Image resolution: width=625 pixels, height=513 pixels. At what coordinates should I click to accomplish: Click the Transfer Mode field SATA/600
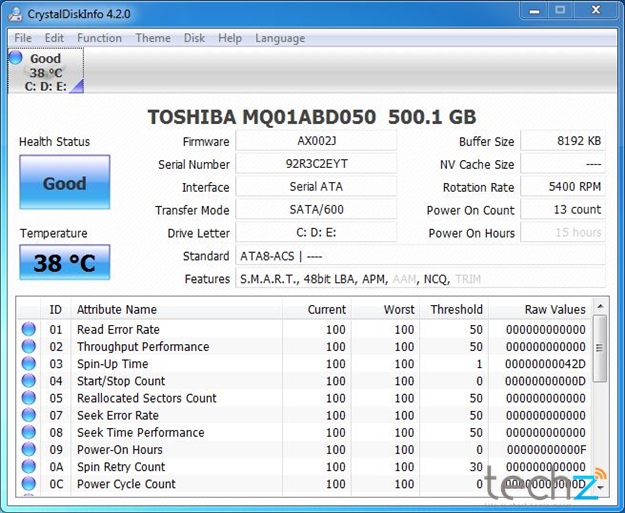[x=316, y=210]
